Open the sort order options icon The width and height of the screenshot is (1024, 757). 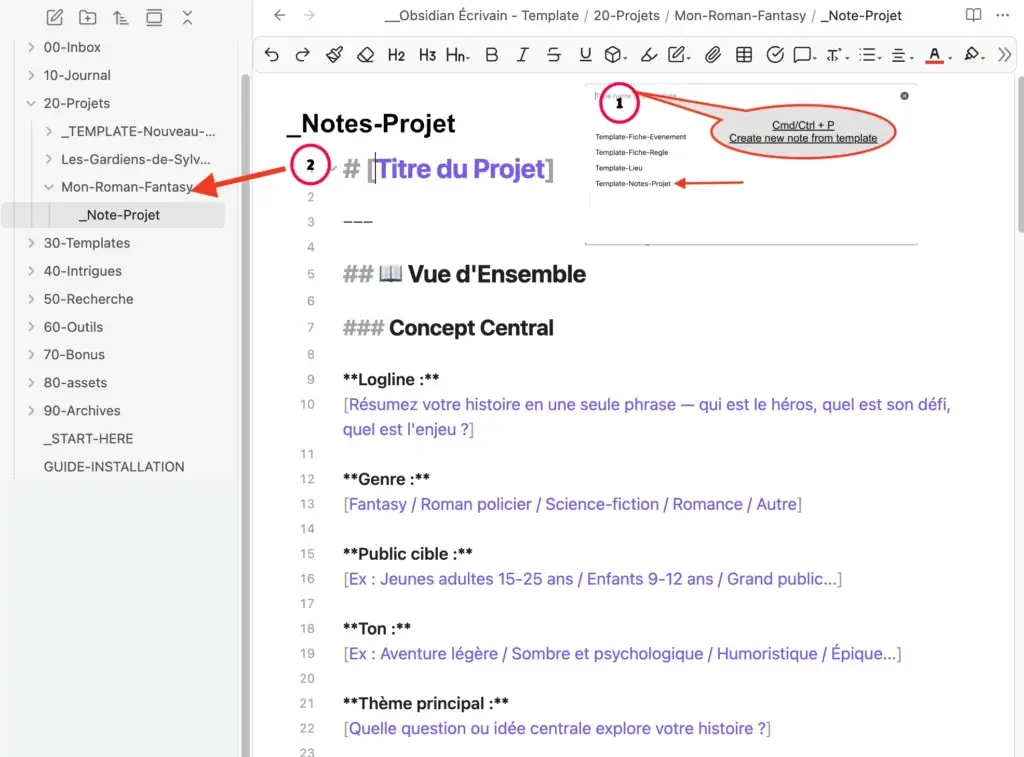pos(121,17)
